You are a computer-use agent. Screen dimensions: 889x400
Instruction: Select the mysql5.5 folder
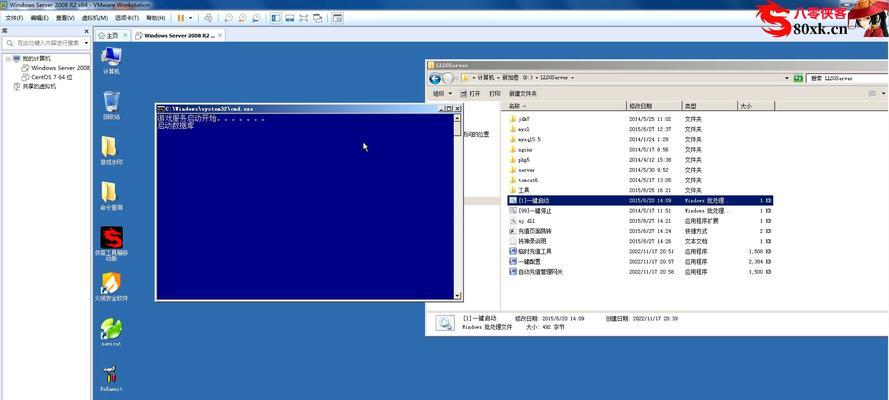point(525,139)
